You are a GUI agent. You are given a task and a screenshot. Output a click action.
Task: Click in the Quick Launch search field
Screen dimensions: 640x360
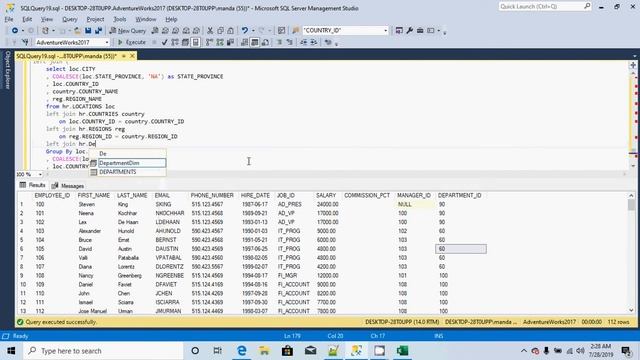pos(544,7)
